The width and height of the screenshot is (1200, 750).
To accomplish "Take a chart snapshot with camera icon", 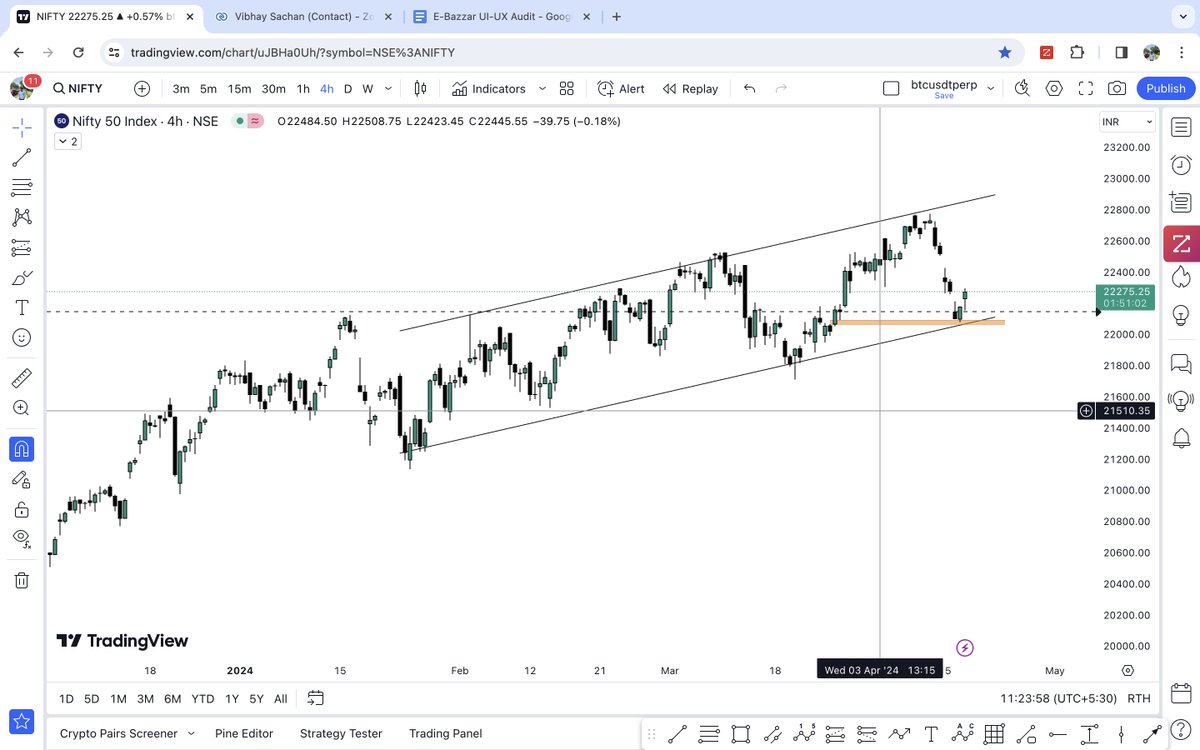I will [x=1117, y=88].
